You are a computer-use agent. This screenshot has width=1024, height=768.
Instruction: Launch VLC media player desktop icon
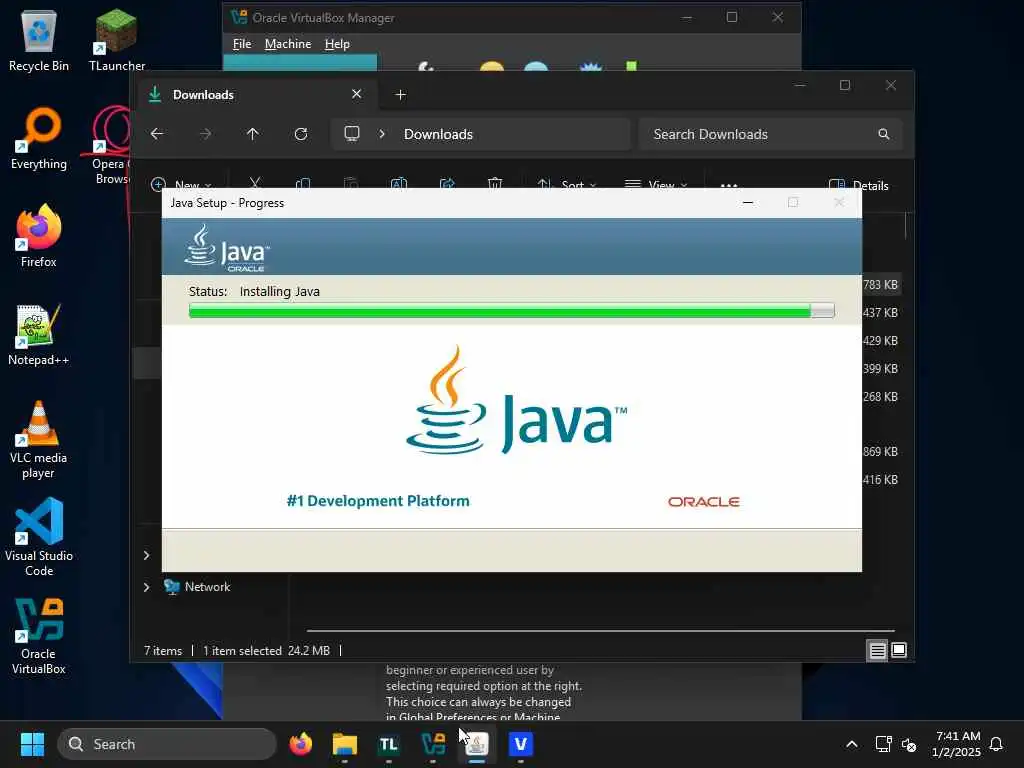point(39,440)
